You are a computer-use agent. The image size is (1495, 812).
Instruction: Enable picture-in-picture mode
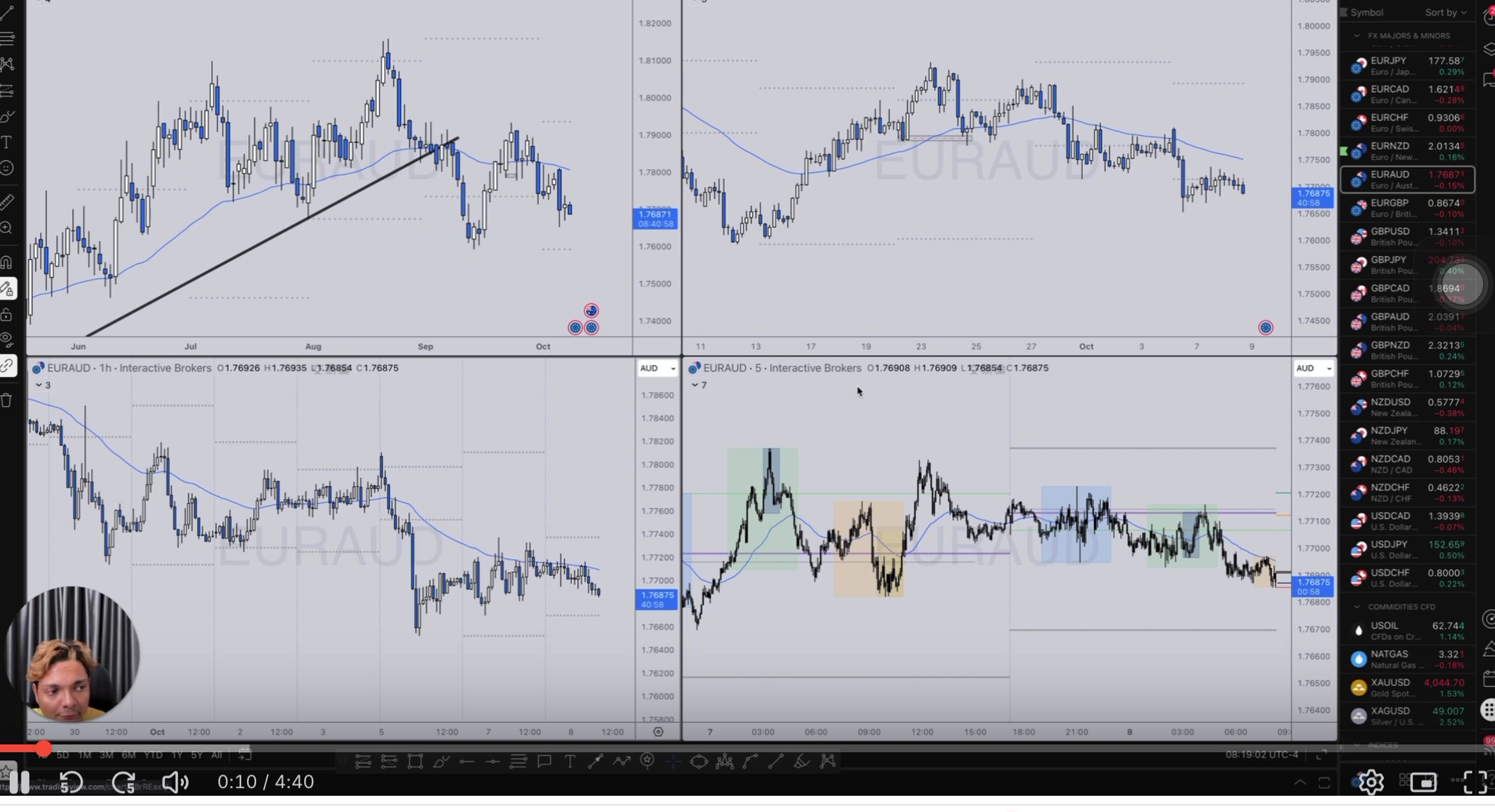(1423, 781)
